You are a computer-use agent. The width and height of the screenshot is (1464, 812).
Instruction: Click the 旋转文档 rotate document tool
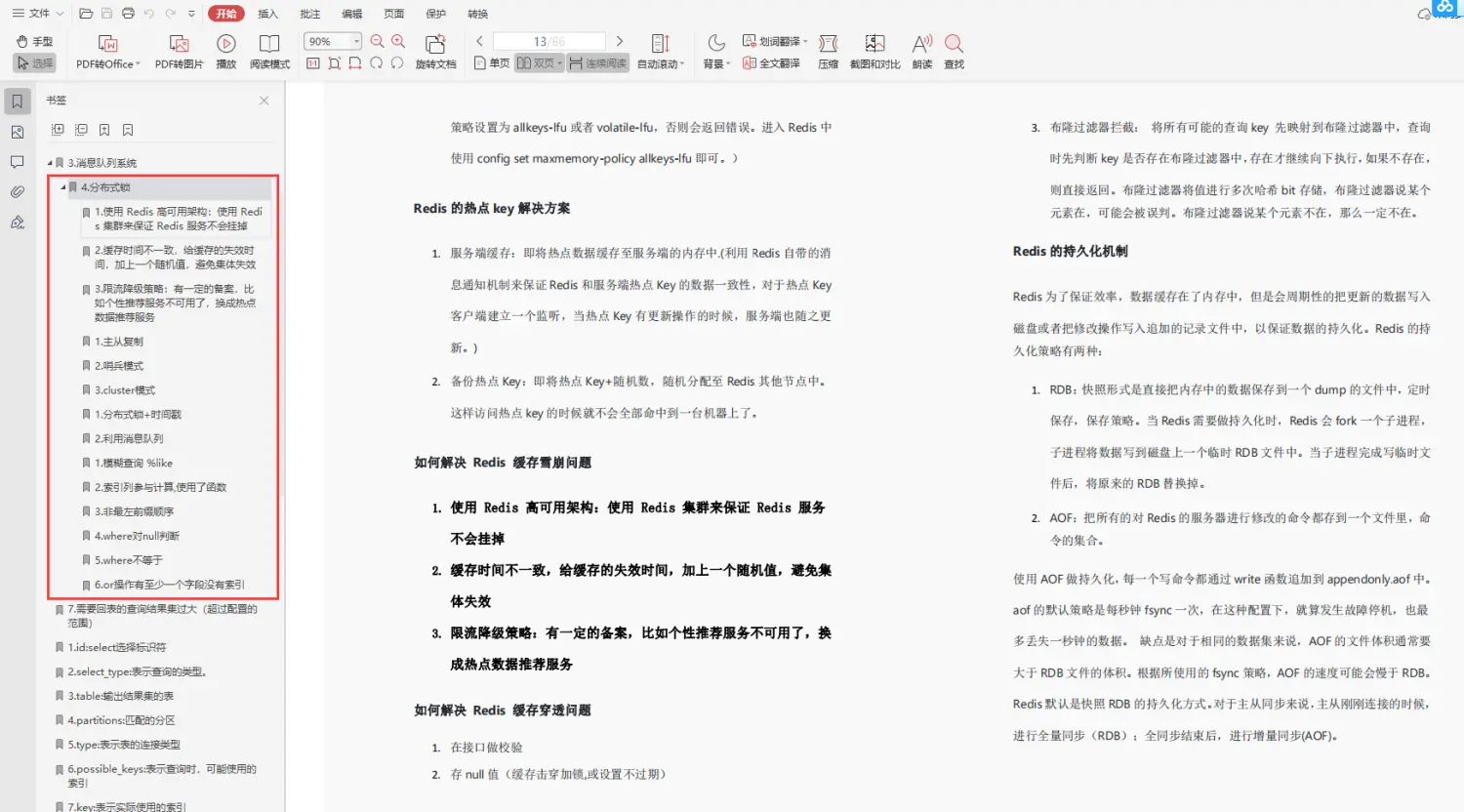click(435, 52)
